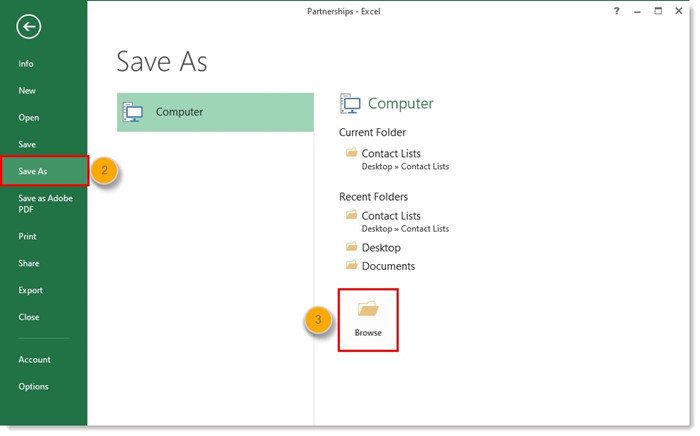
Task: Choose the Documents recent folder
Action: pos(387,266)
